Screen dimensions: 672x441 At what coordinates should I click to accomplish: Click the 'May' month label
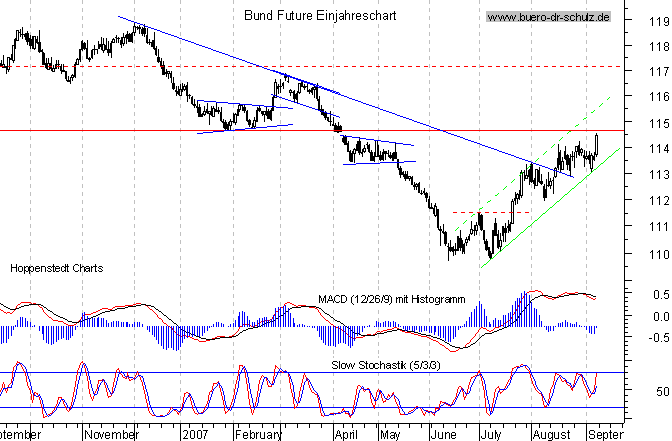pos(390,435)
